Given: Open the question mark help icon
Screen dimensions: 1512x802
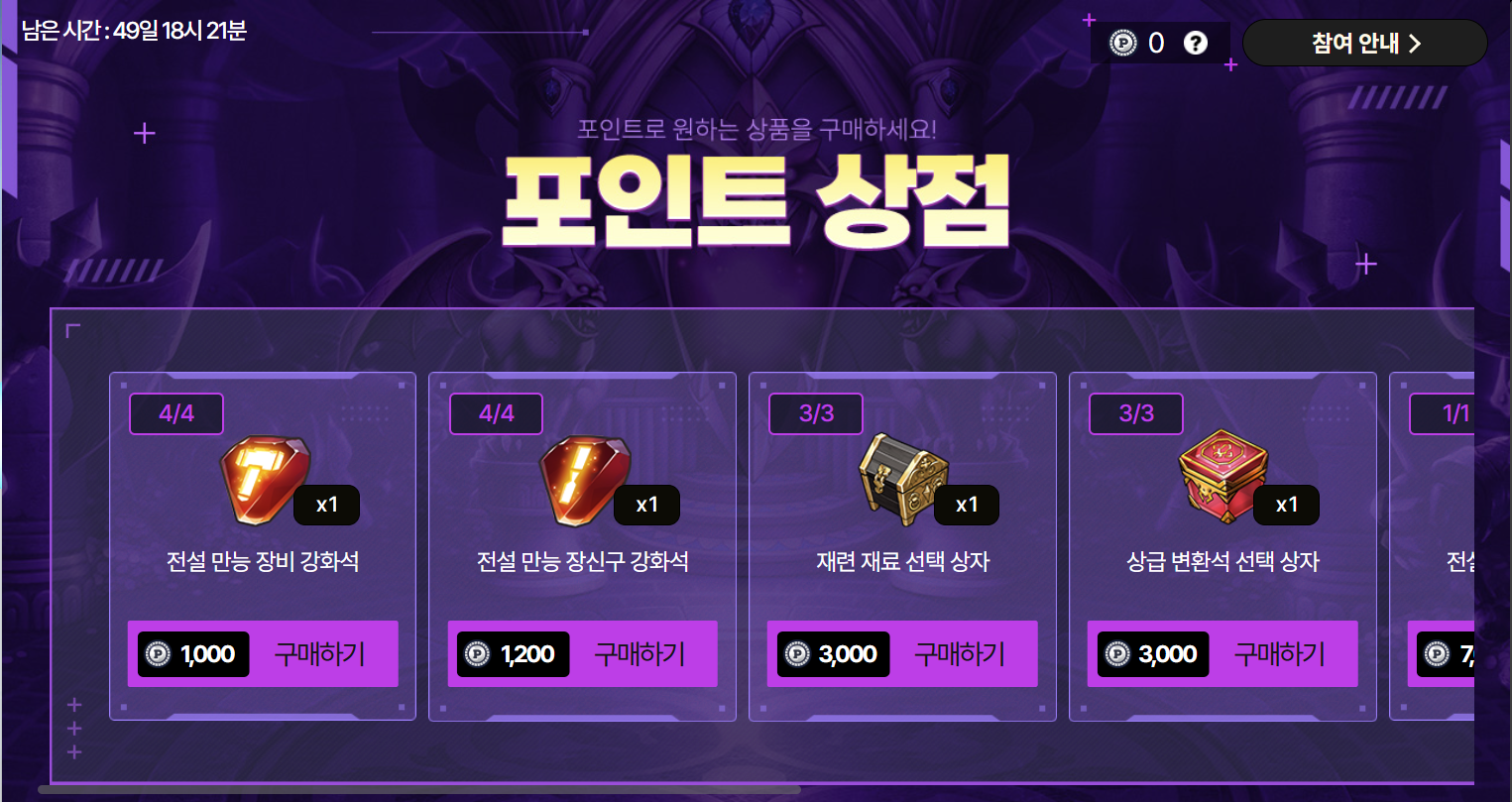Looking at the screenshot, I should point(1196,43).
